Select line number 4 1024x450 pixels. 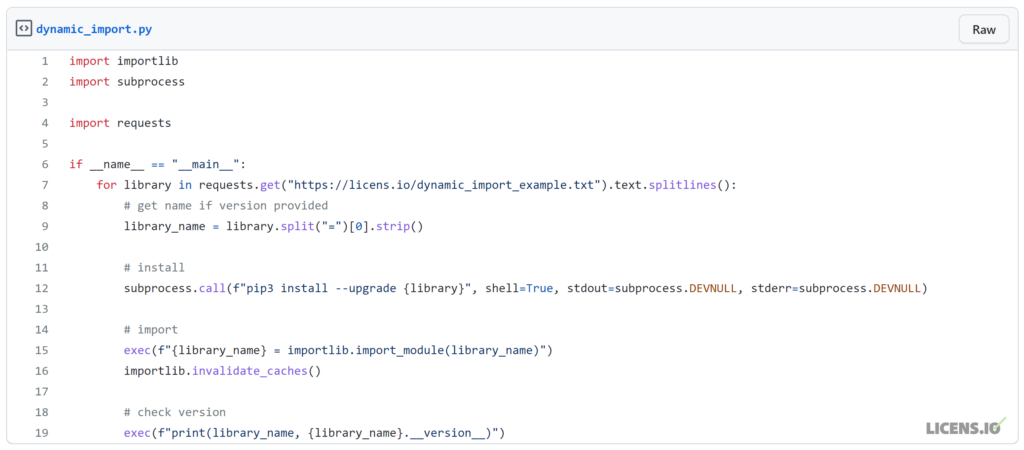(44, 123)
